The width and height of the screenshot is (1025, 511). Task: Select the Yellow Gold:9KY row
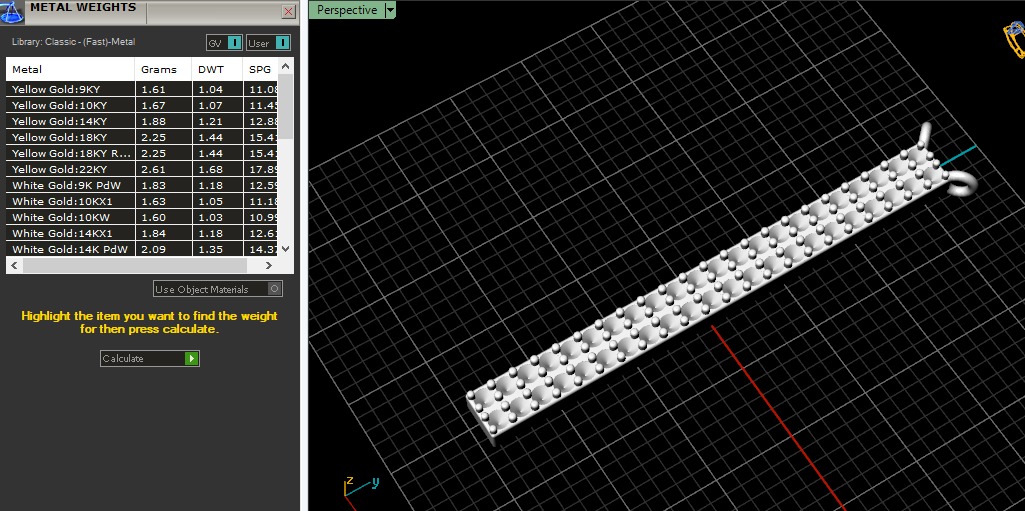coord(142,89)
